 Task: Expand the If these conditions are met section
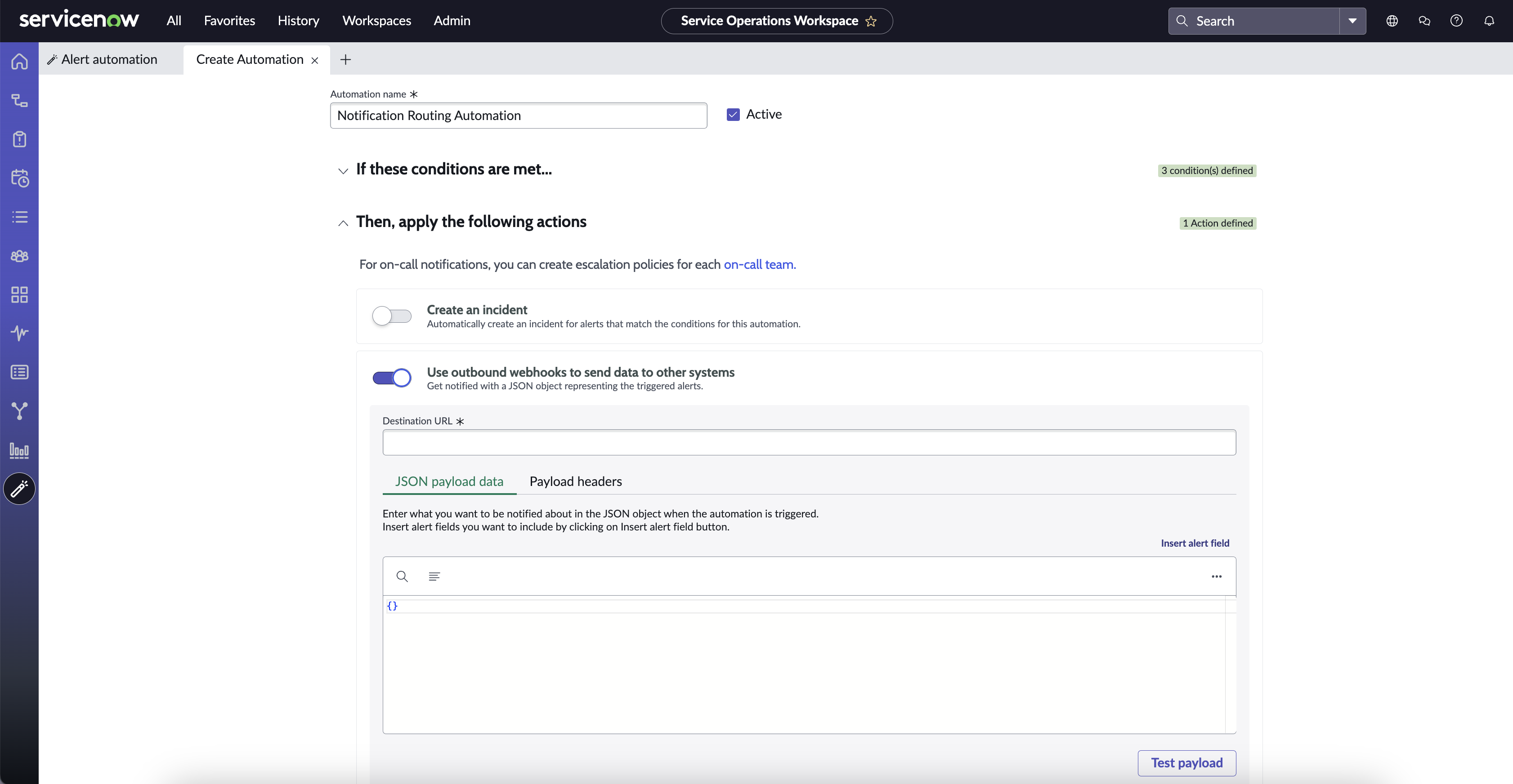[343, 171]
